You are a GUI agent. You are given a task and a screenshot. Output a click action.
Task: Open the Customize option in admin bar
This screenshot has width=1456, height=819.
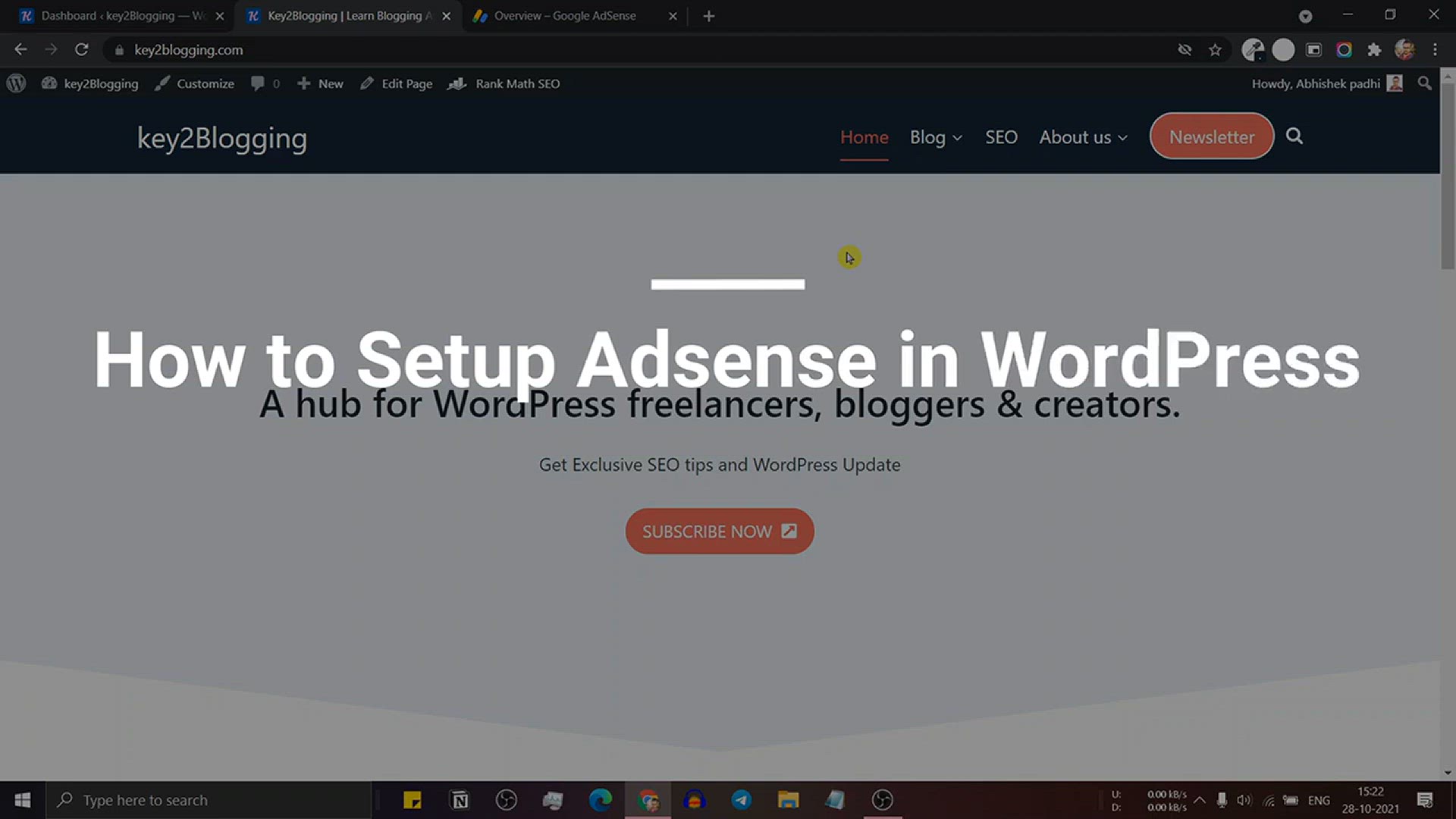coord(195,83)
